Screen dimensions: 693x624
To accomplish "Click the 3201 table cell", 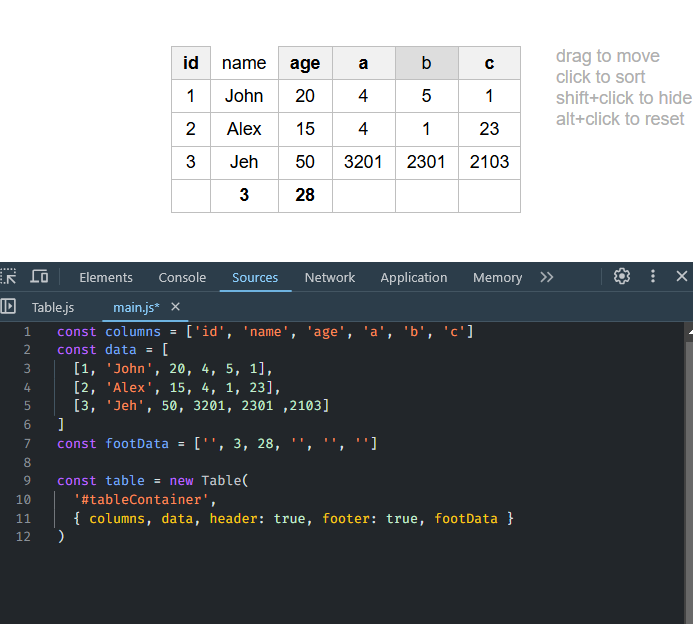I will (364, 162).
